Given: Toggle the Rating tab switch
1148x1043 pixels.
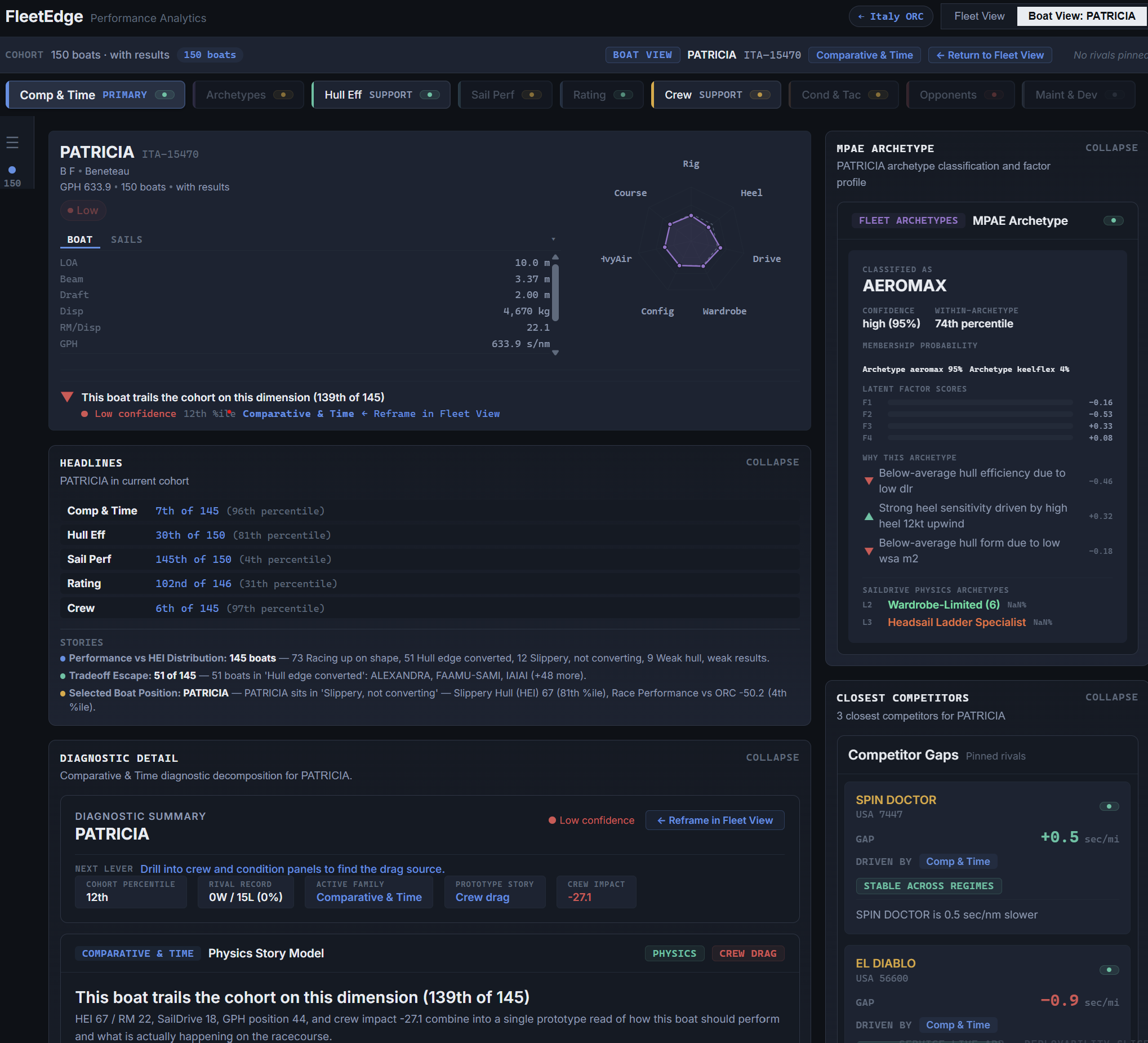Looking at the screenshot, I should 623,95.
